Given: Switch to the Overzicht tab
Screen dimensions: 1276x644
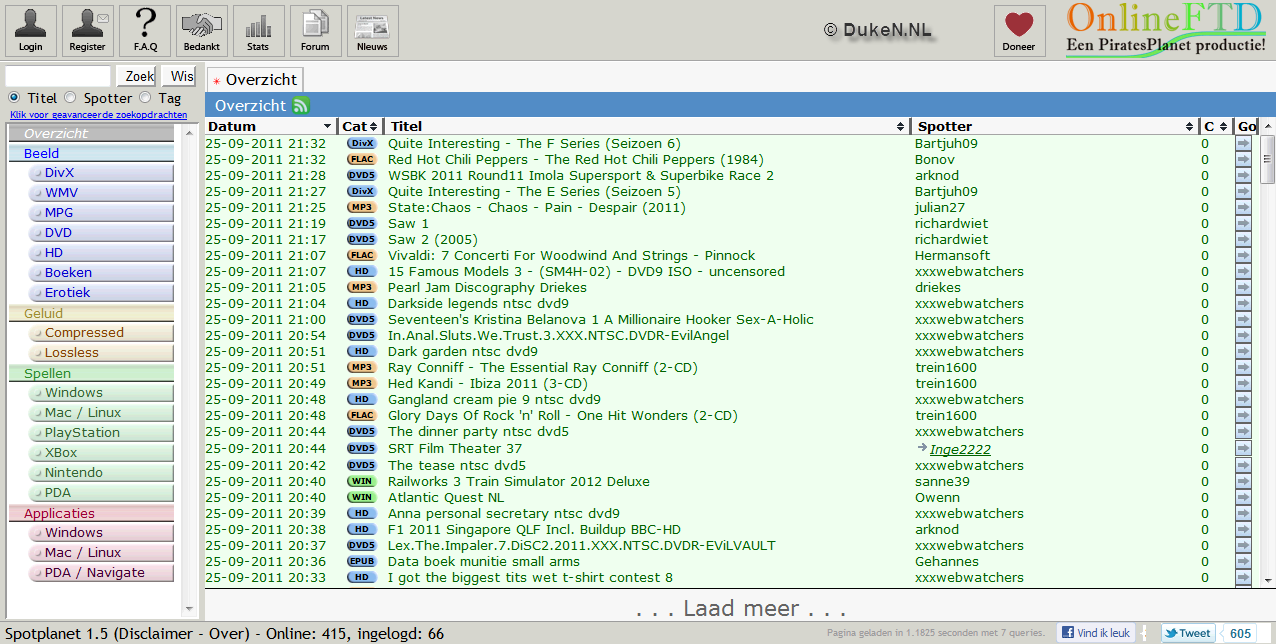Looking at the screenshot, I should [x=255, y=79].
